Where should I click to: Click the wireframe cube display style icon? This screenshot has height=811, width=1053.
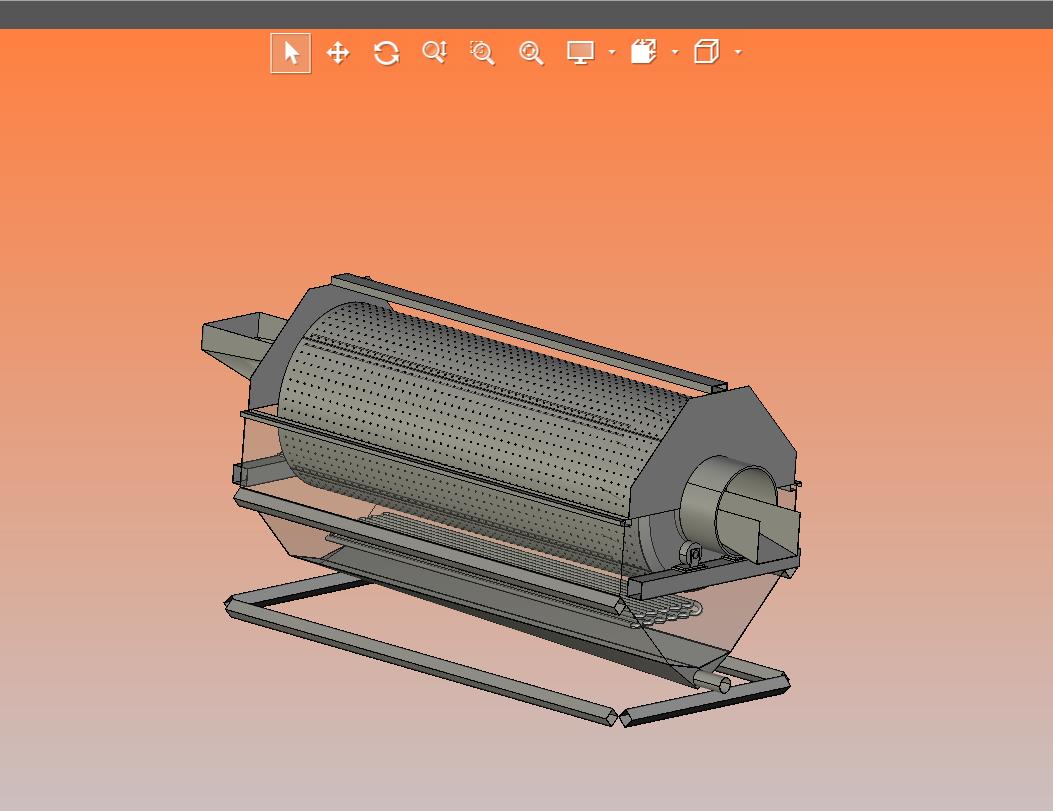click(x=706, y=53)
